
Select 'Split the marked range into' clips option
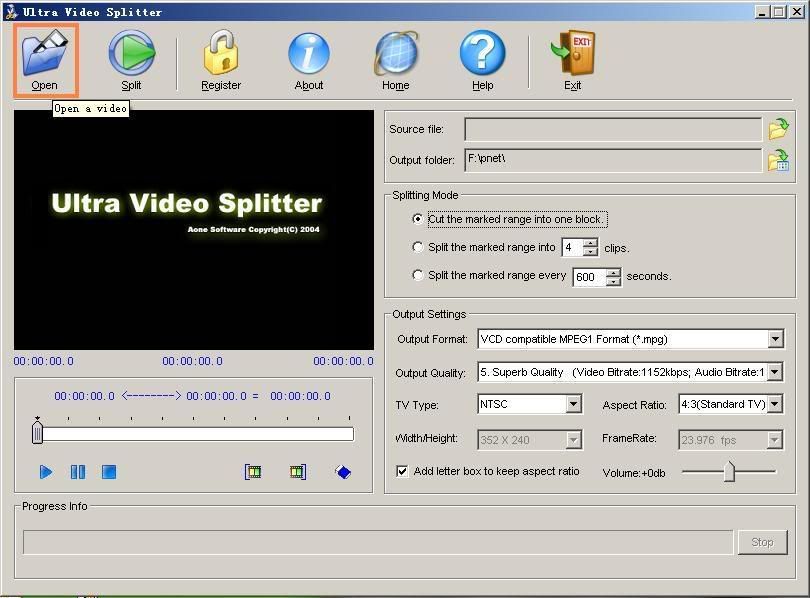click(x=417, y=247)
